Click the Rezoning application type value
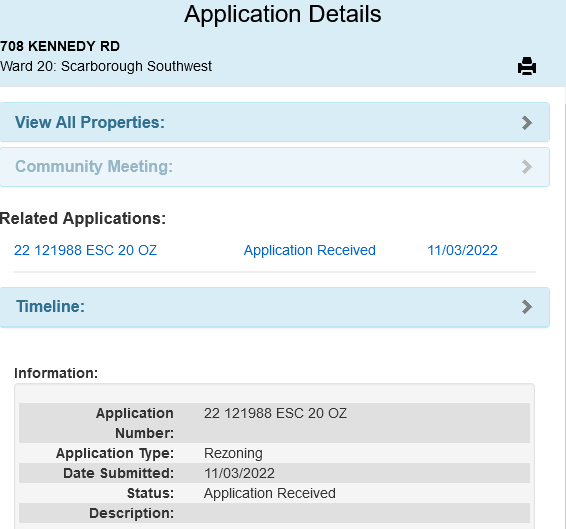Screen dimensions: 566x529 pyautogui.click(x=233, y=454)
